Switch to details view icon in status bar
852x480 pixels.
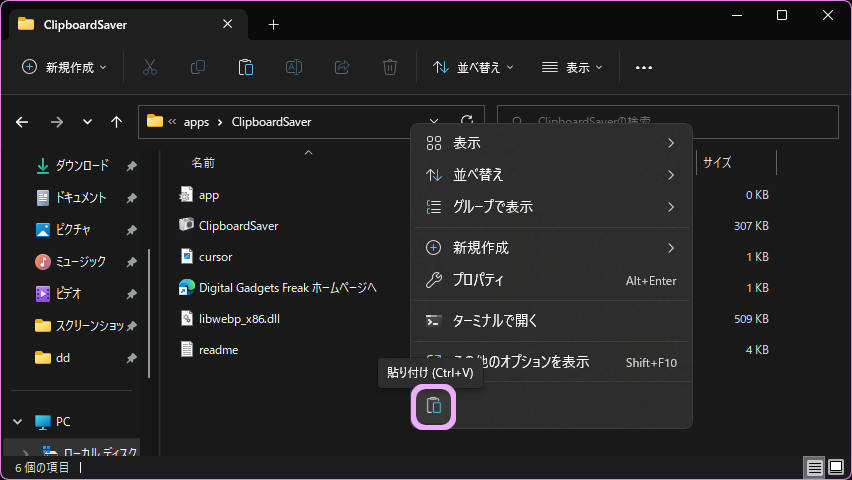coord(814,467)
